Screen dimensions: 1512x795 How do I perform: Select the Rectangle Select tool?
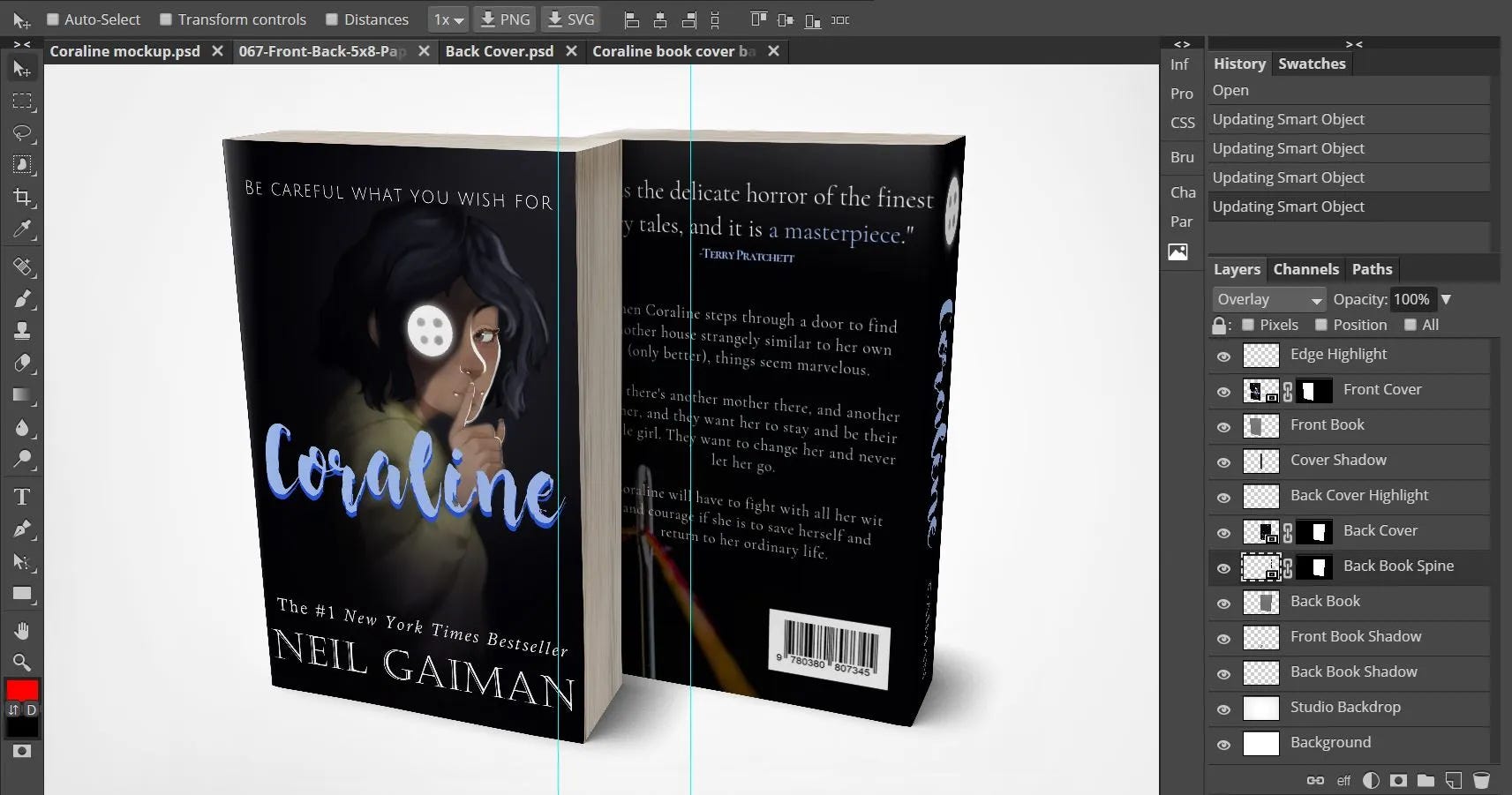click(22, 101)
